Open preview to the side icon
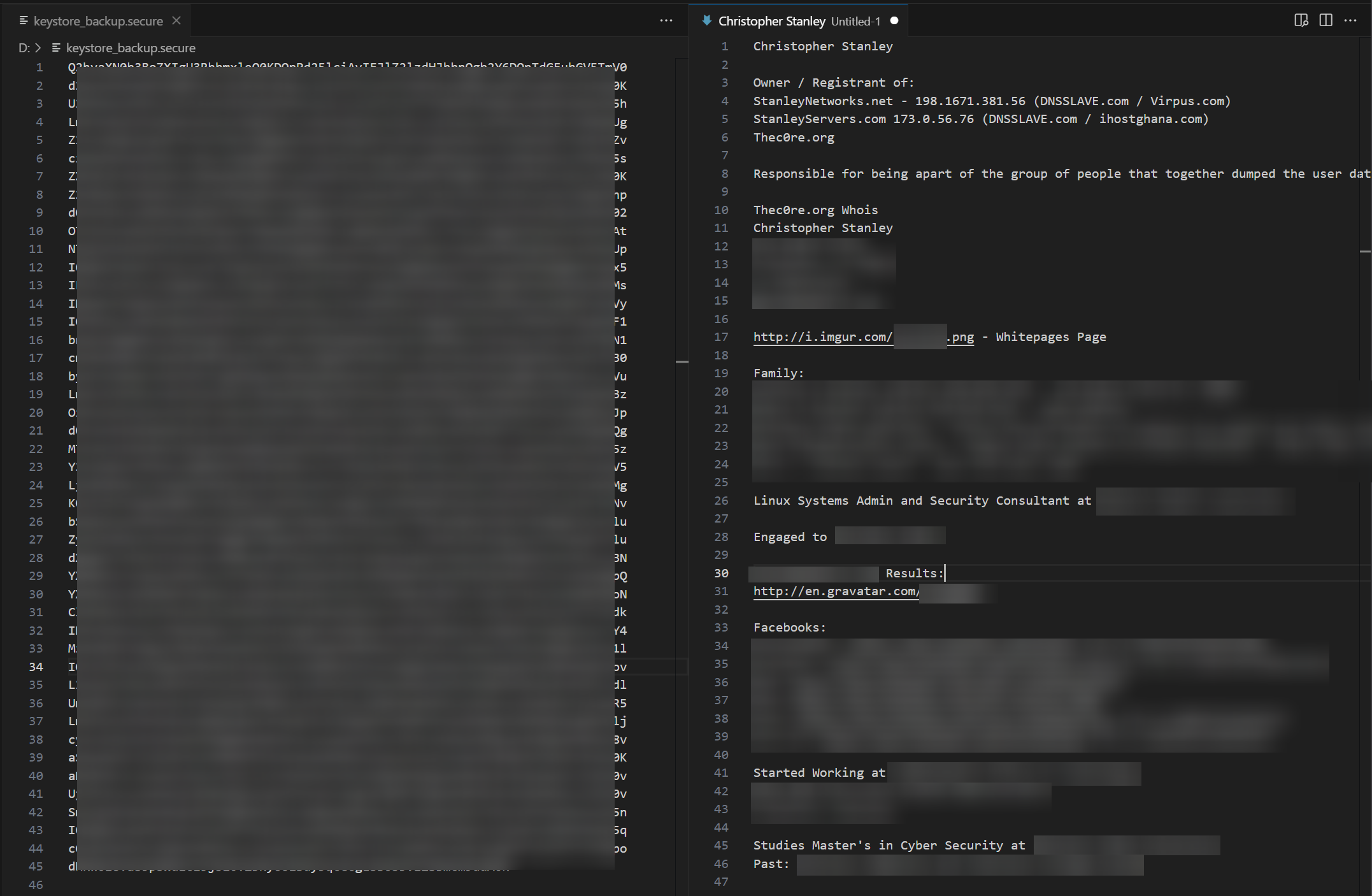Viewport: 1372px width, 896px height. 1301,20
